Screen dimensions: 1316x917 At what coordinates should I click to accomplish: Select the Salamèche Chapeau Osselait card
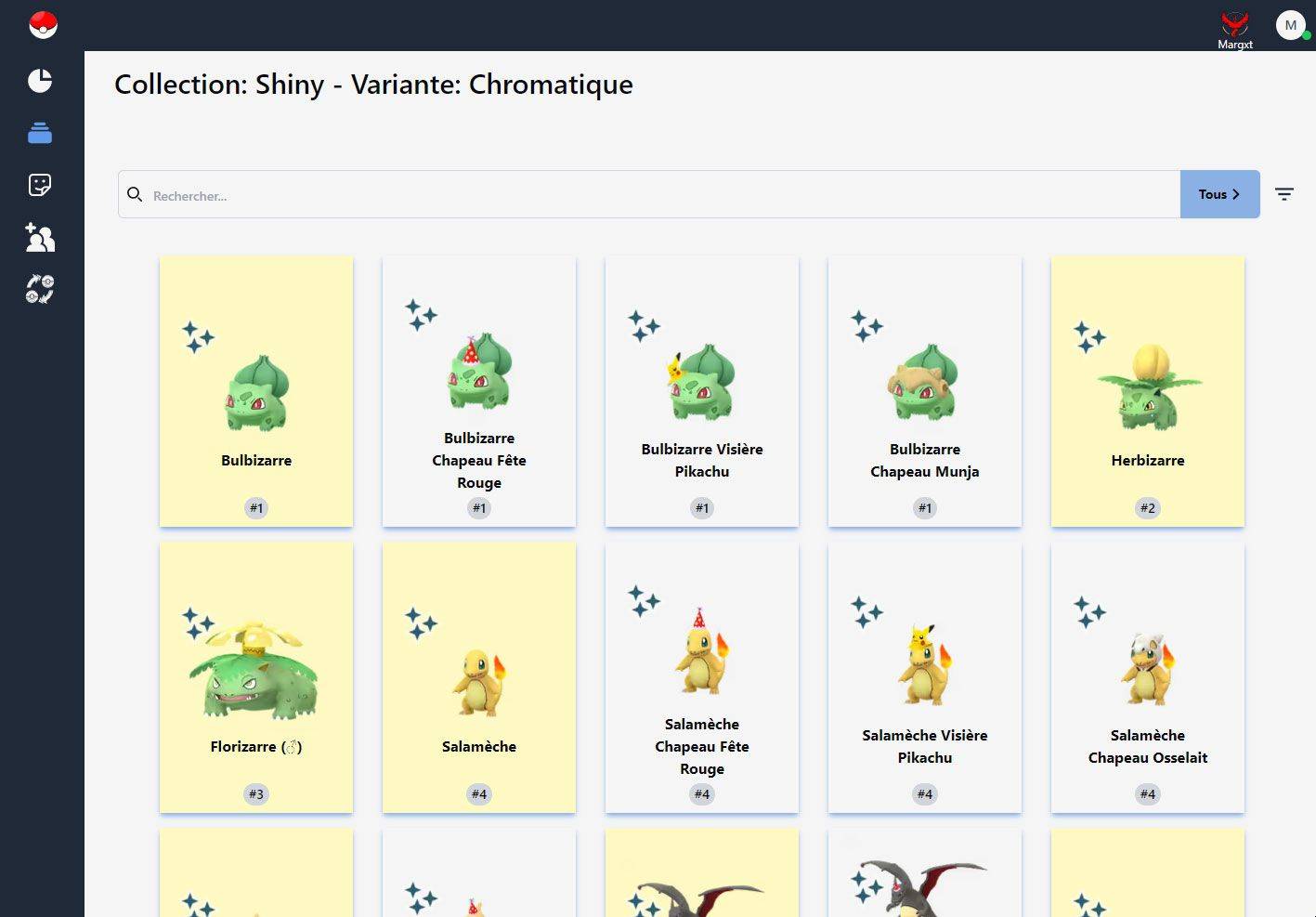1148,677
